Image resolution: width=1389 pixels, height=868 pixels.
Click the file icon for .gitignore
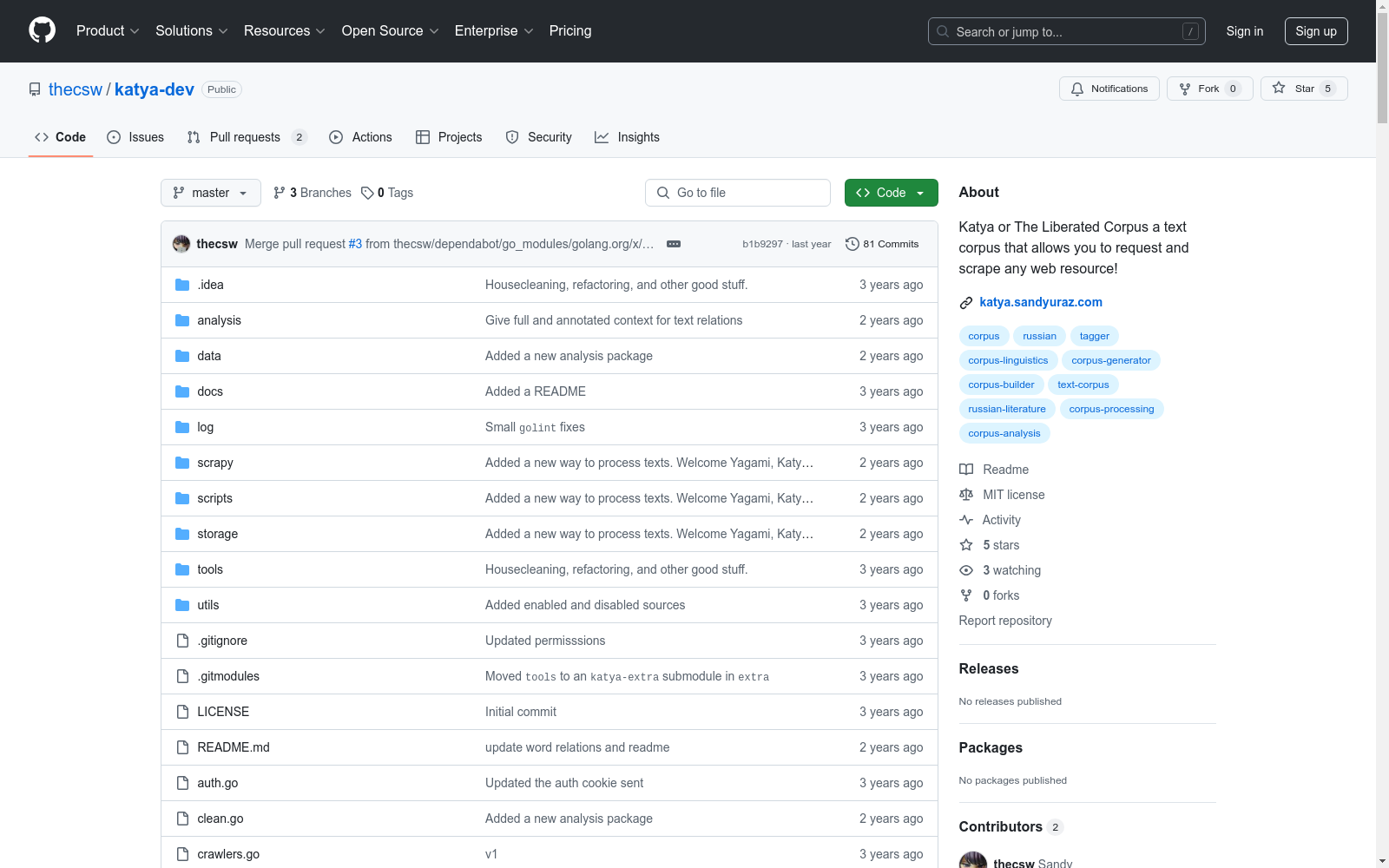[182, 641]
